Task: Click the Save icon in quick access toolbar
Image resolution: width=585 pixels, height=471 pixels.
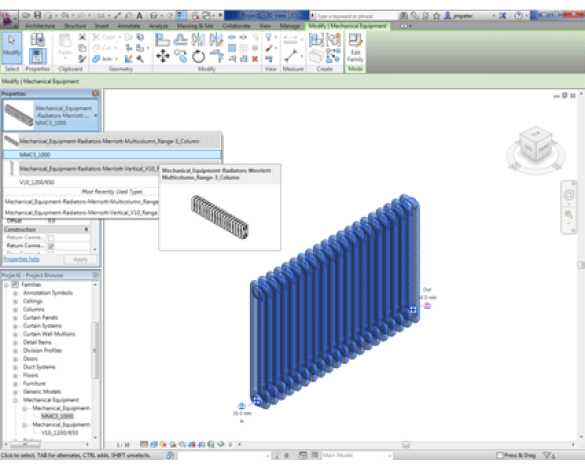Action: [37, 15]
